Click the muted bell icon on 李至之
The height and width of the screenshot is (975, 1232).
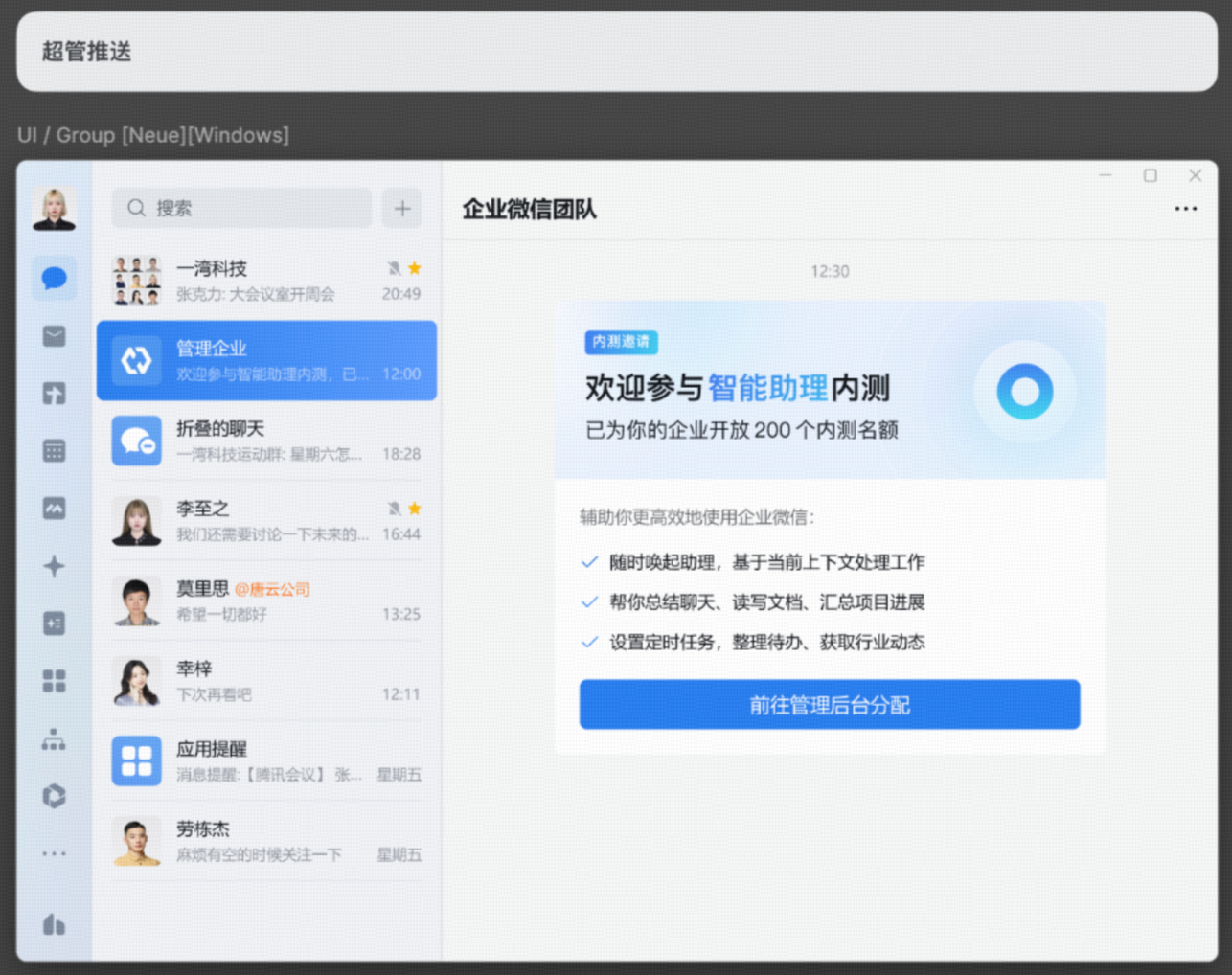(x=394, y=509)
